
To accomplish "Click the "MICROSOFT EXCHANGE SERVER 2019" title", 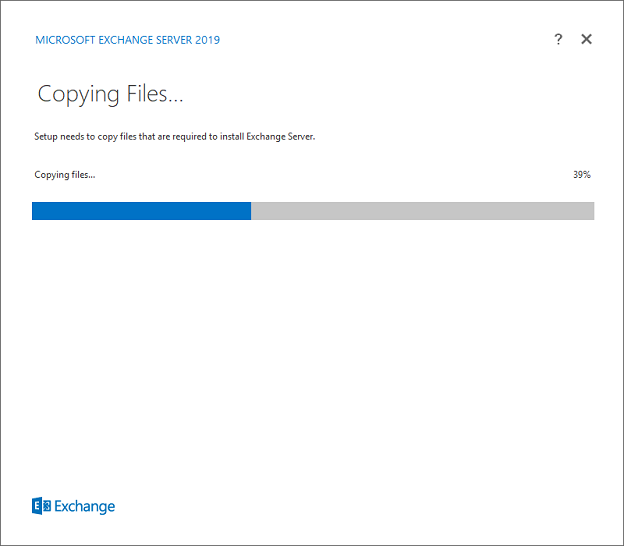I will coord(127,40).
